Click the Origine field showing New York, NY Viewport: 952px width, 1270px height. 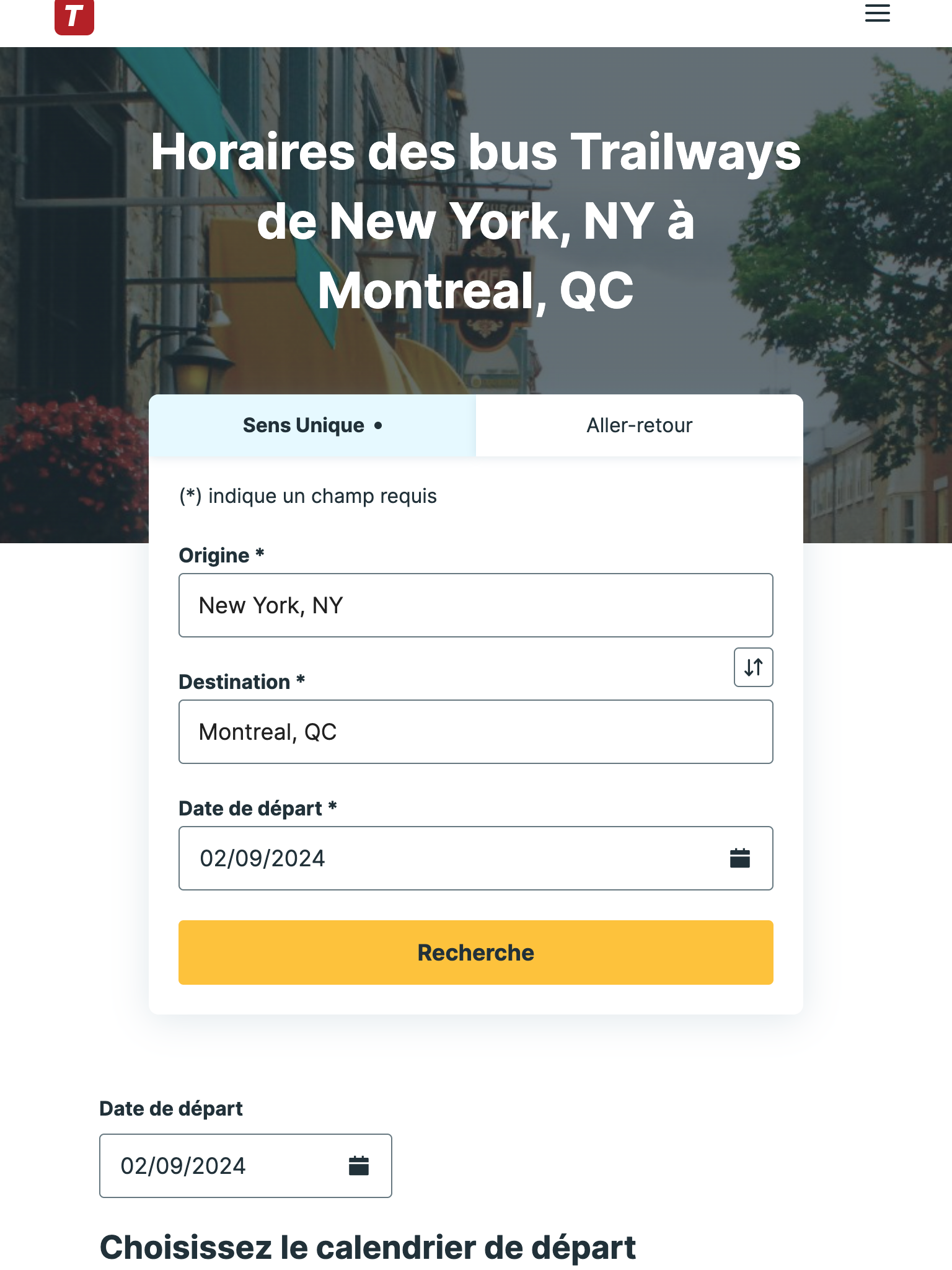(x=476, y=605)
